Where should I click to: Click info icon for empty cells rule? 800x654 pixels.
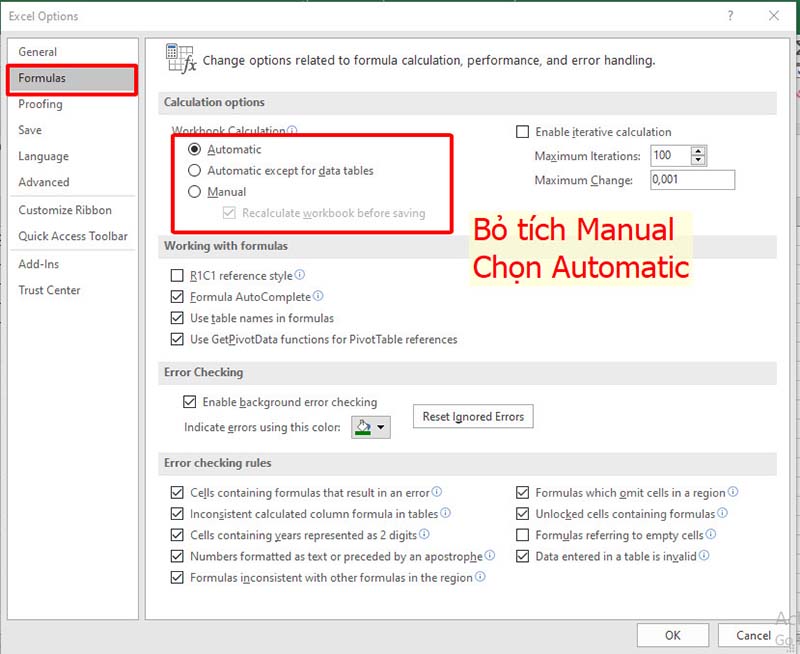coord(711,534)
